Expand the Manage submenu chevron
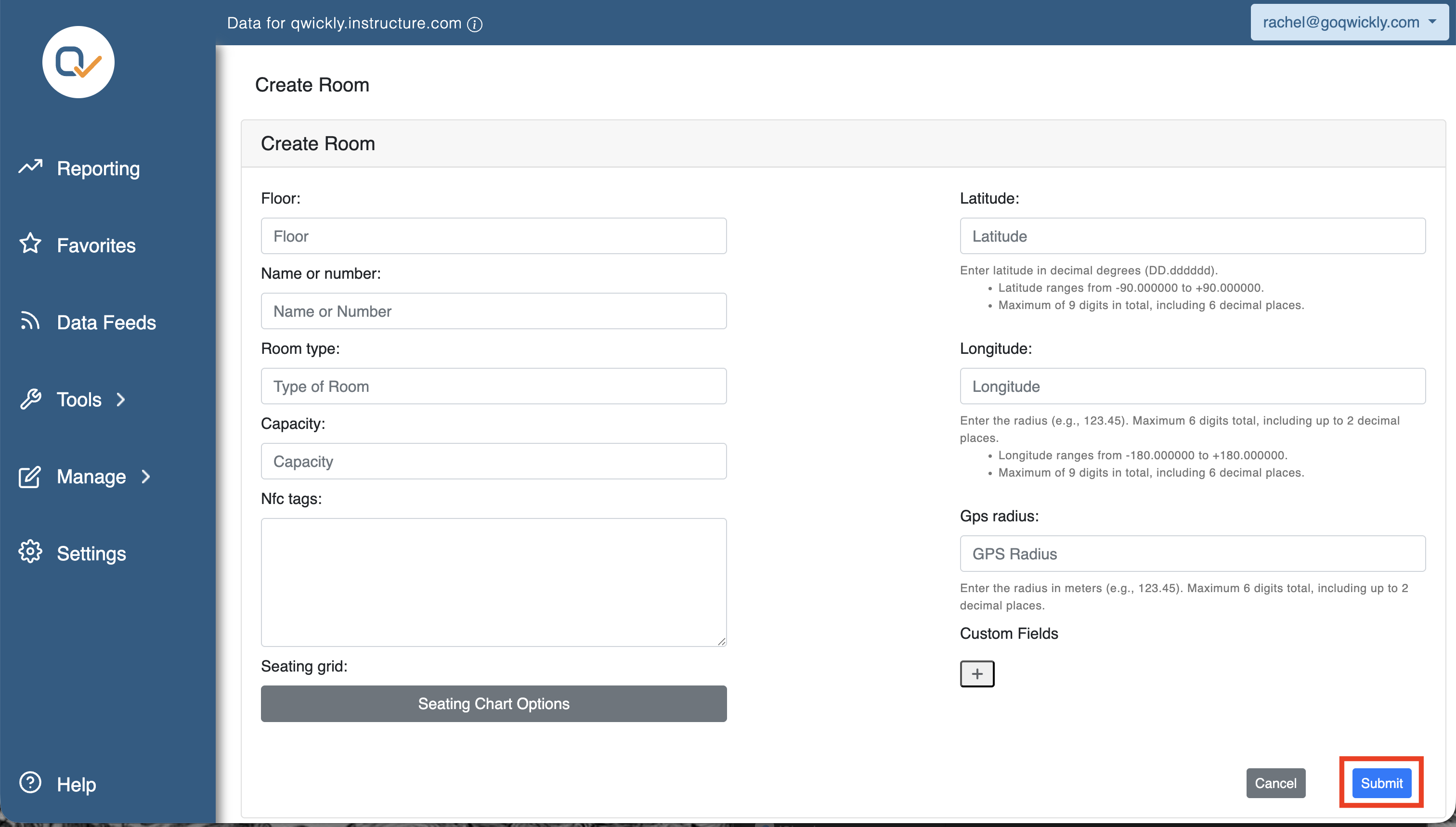Viewport: 1456px width, 827px height. 146,477
